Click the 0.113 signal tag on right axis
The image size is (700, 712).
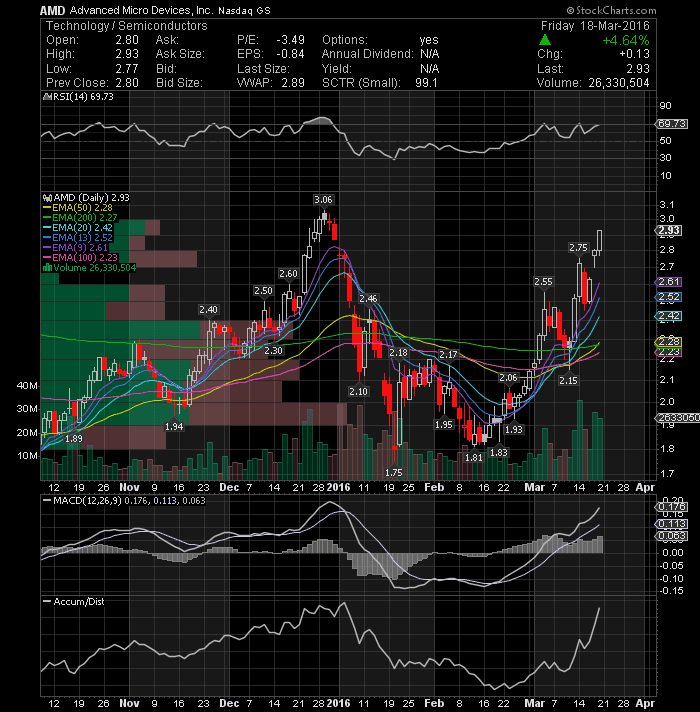[x=672, y=524]
